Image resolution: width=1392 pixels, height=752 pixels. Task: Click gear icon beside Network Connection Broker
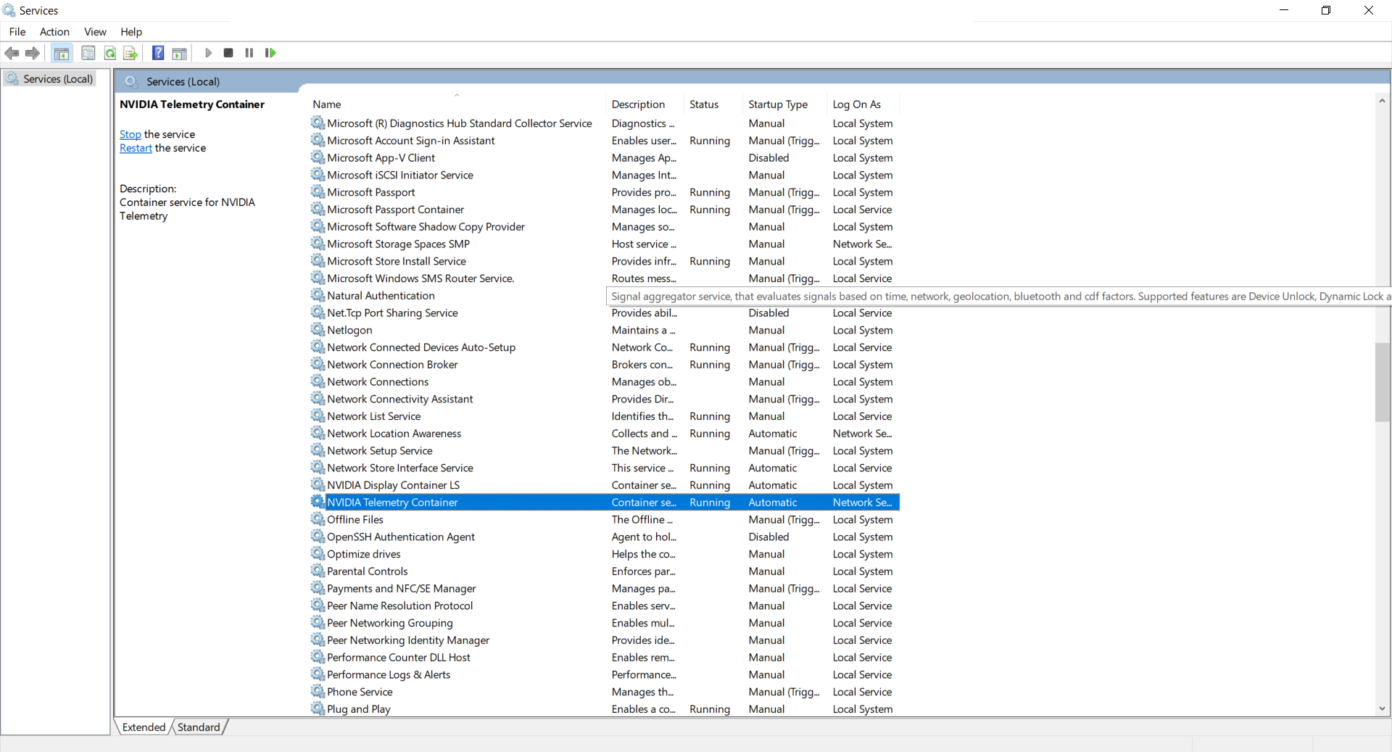pyautogui.click(x=318, y=365)
